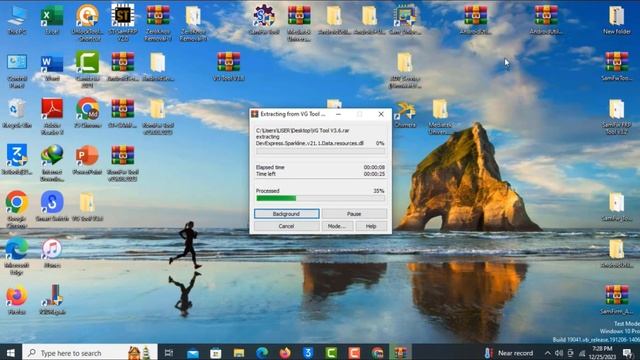The width and height of the screenshot is (640, 360).
Task: Select the Google Chrome desktop shortcut
Action: point(17,210)
